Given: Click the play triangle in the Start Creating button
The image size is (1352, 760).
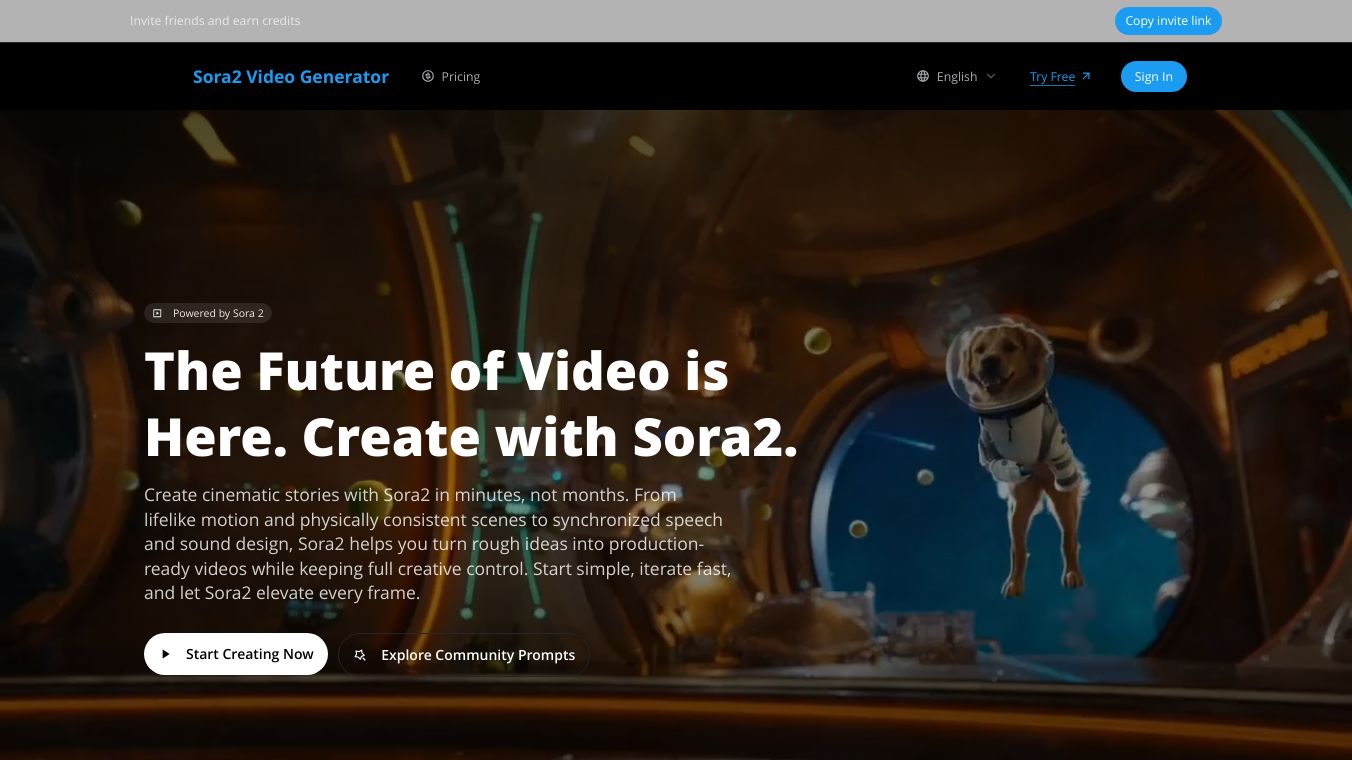Looking at the screenshot, I should coord(166,654).
